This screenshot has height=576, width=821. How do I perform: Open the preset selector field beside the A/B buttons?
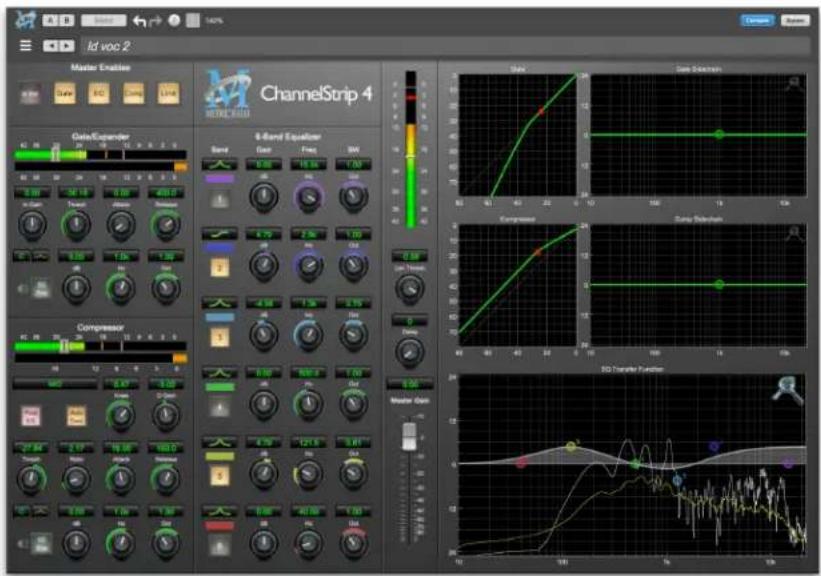[104, 20]
